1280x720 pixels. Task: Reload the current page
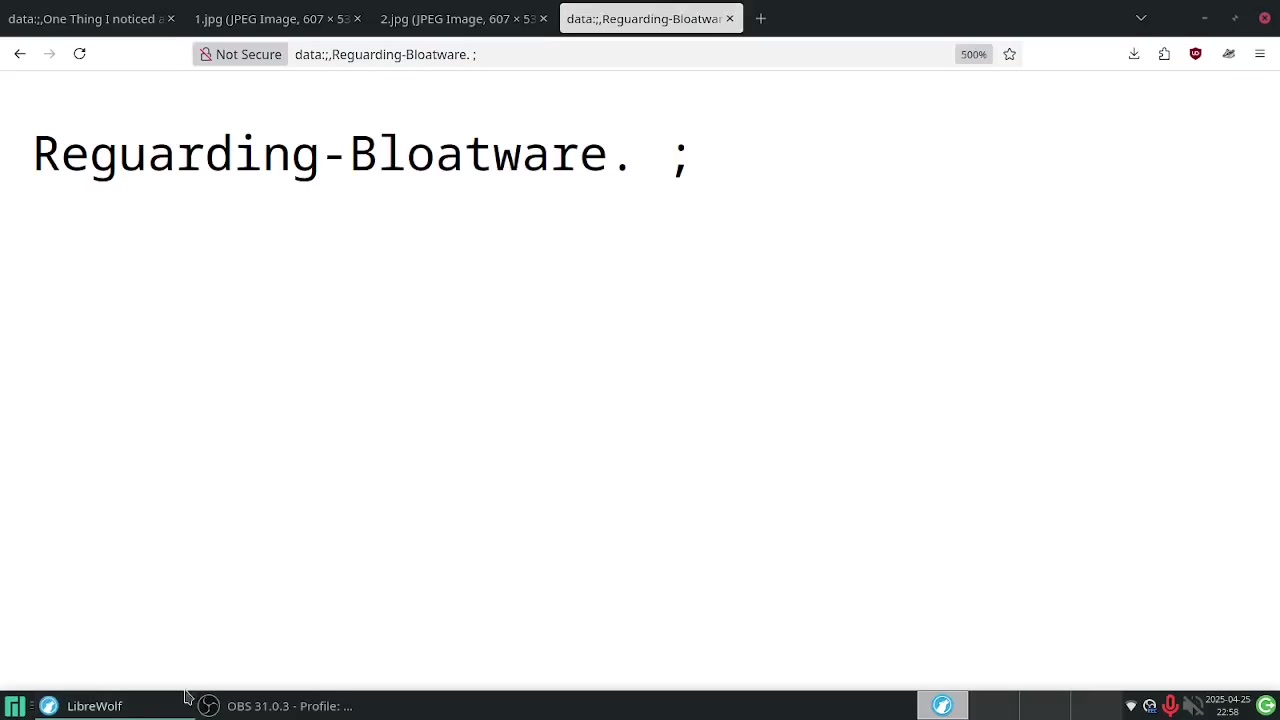coord(80,54)
